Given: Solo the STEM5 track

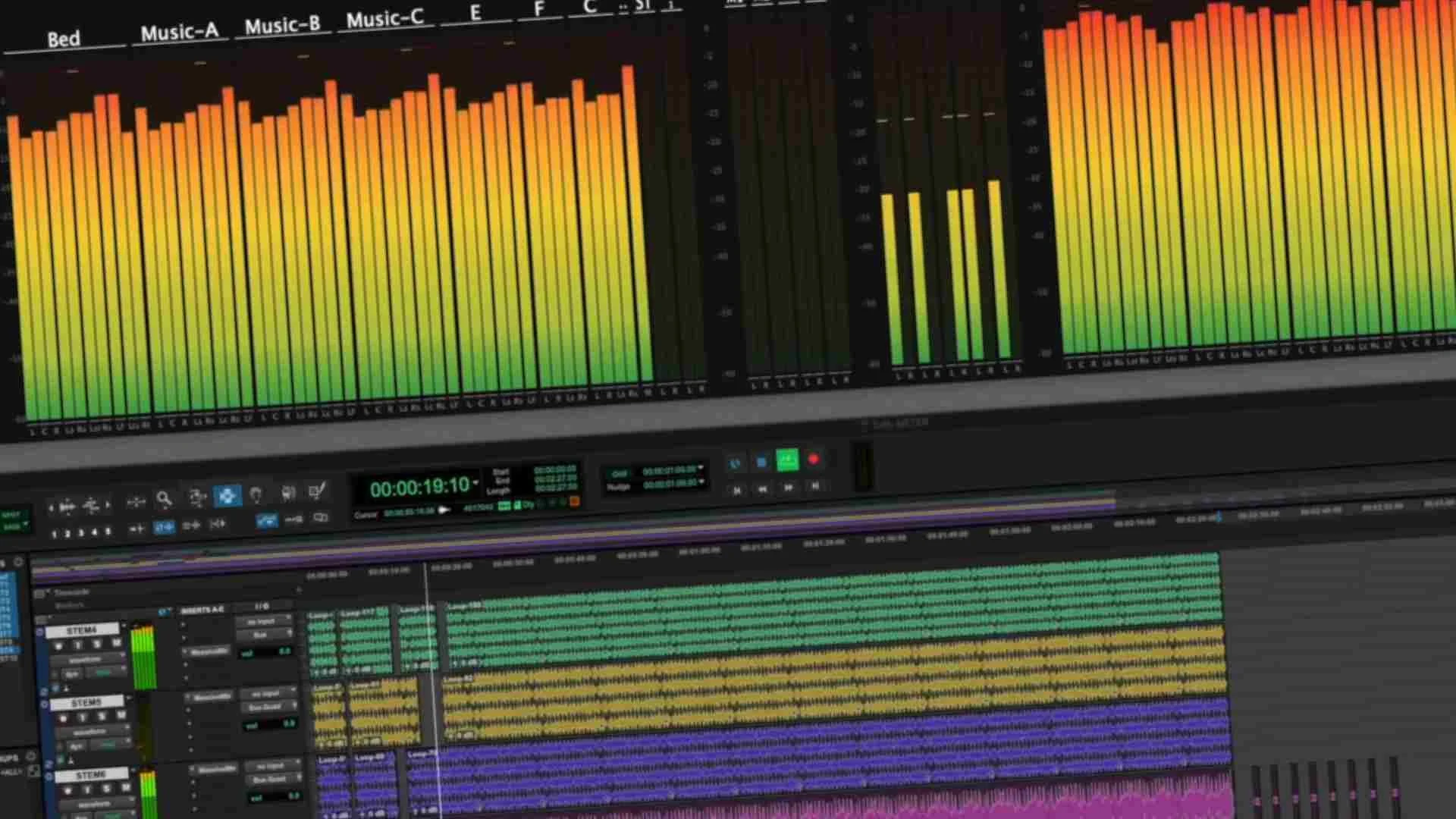Looking at the screenshot, I should pyautogui.click(x=102, y=716).
